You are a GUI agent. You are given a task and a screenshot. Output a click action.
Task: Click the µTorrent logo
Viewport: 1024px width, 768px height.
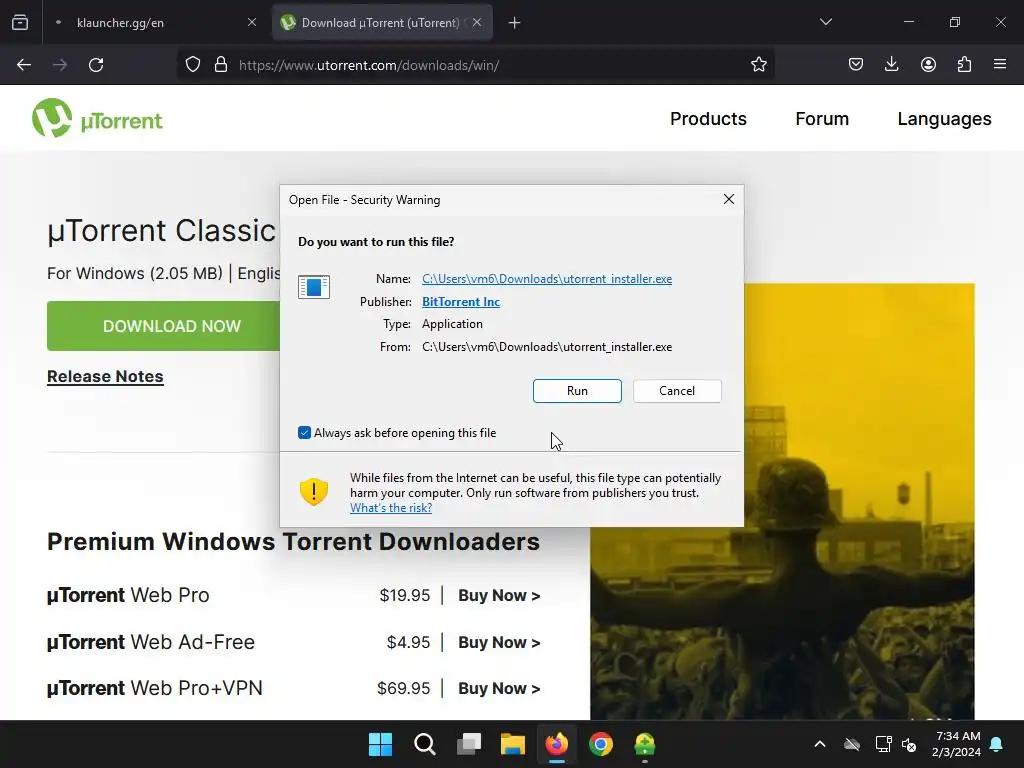[x=97, y=118]
